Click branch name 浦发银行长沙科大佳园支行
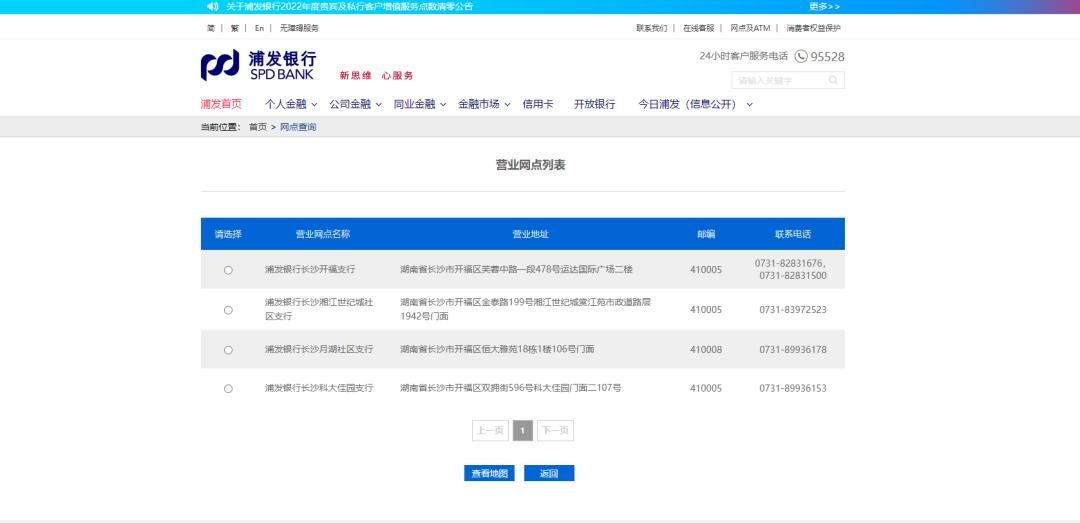Screen dimensions: 1080x523 [319, 389]
